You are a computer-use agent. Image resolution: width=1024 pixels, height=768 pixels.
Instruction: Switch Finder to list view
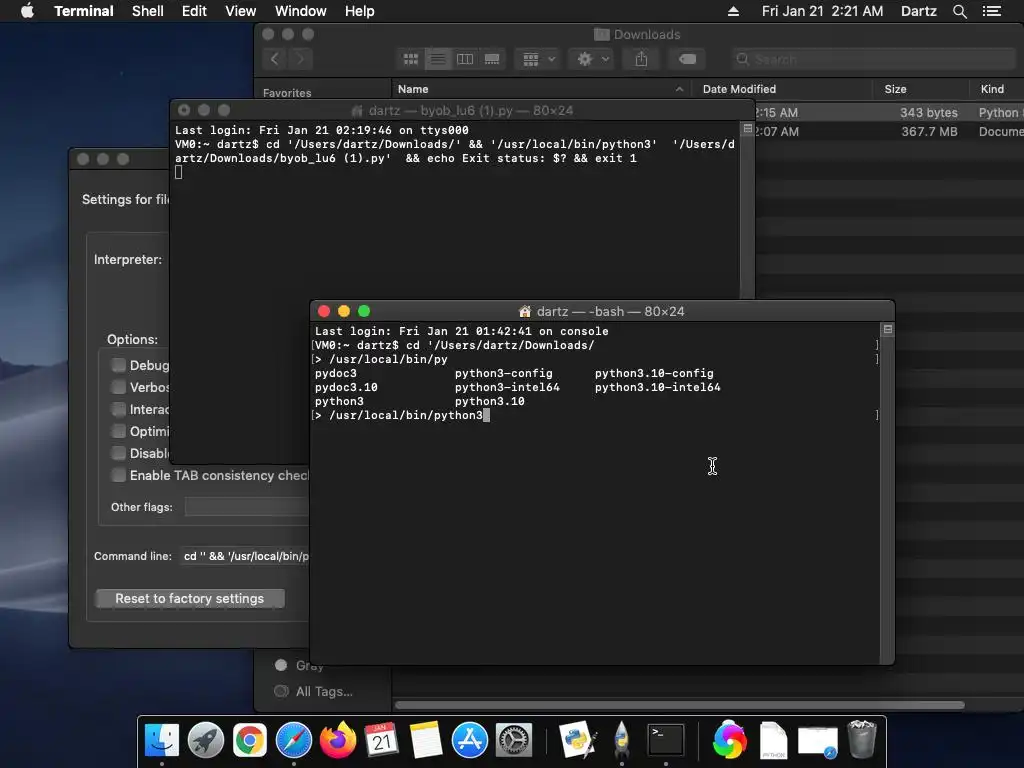(x=438, y=59)
